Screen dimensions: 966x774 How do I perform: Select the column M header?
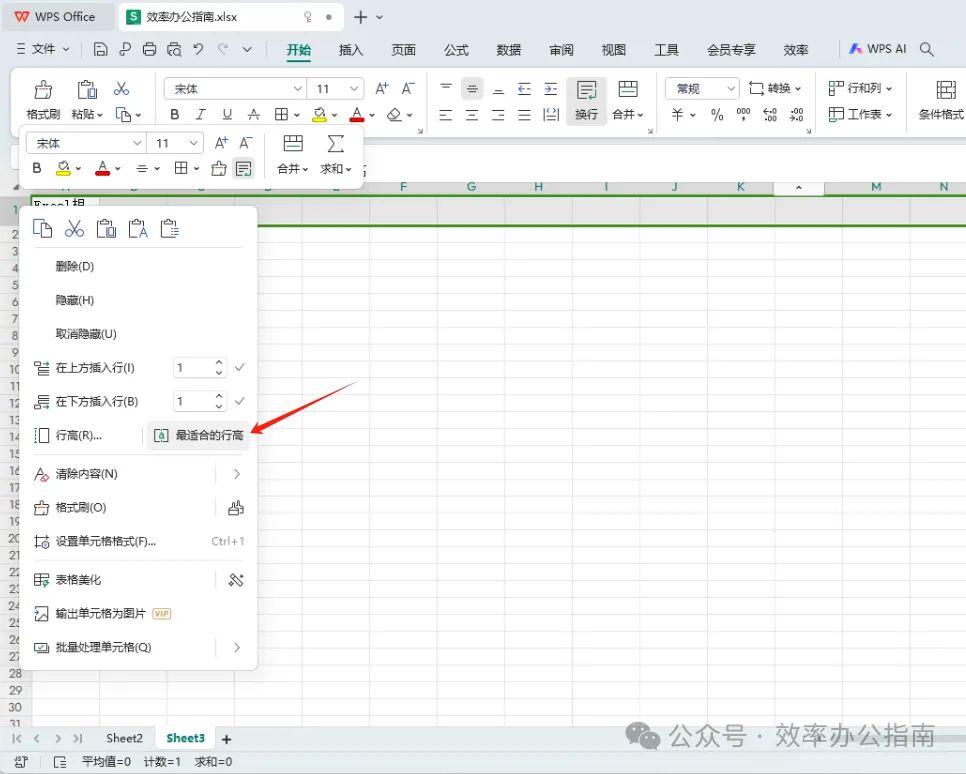pos(876,187)
